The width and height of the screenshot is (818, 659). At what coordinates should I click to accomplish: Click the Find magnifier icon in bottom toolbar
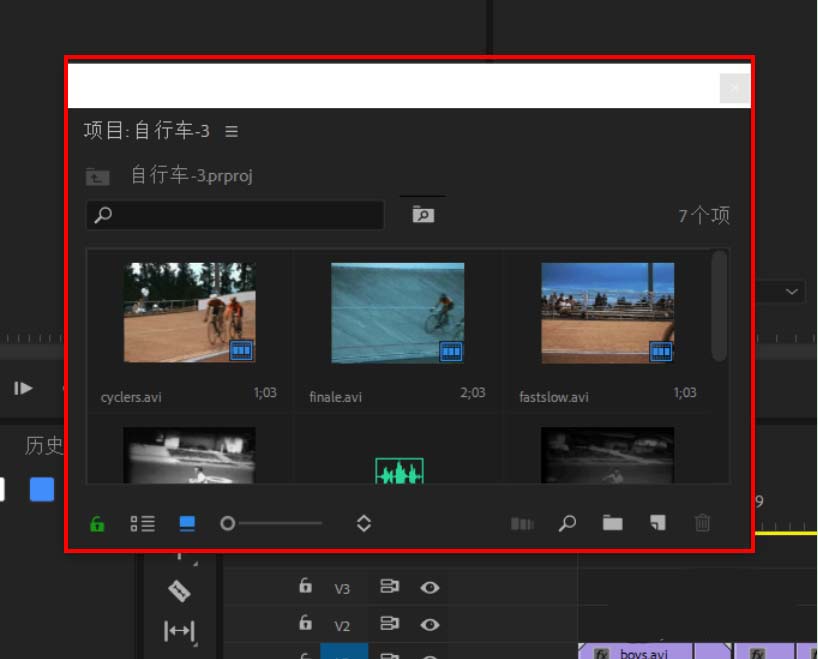[567, 523]
